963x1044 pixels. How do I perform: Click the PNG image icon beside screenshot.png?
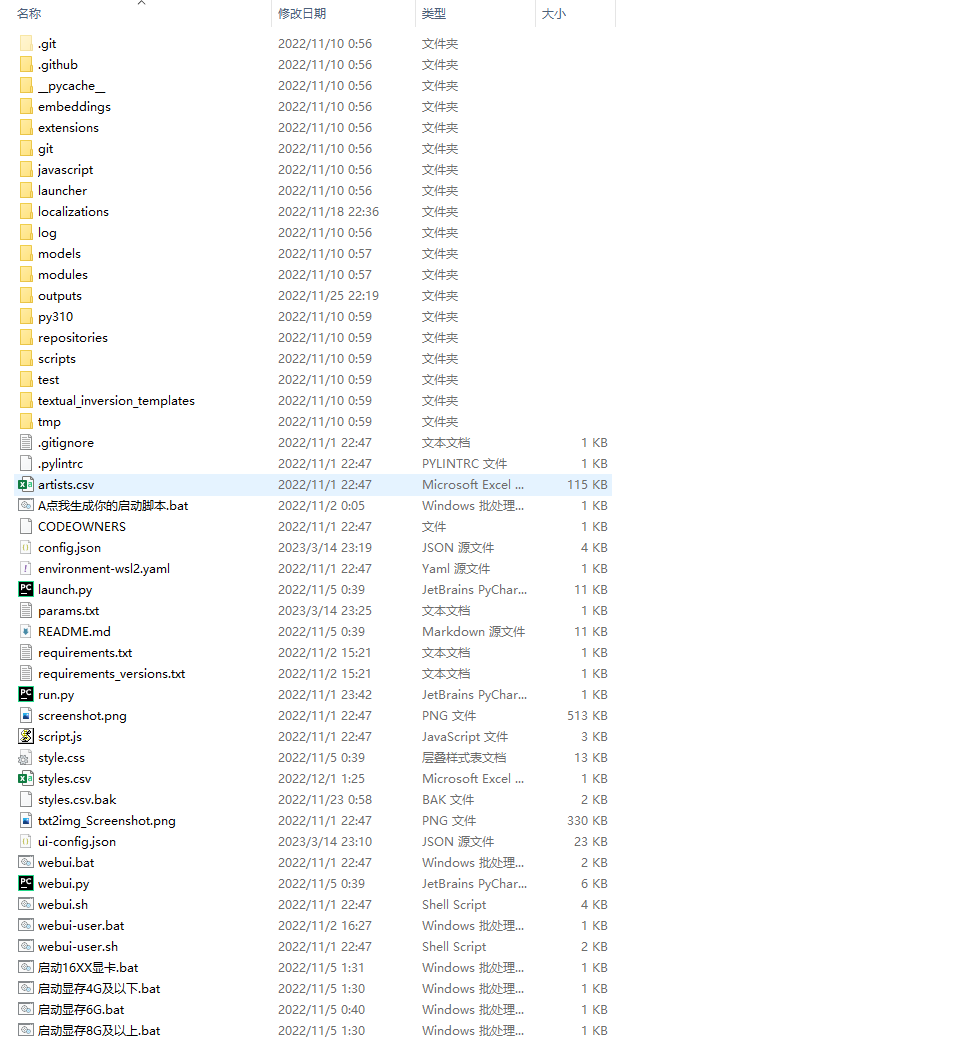pyautogui.click(x=25, y=715)
